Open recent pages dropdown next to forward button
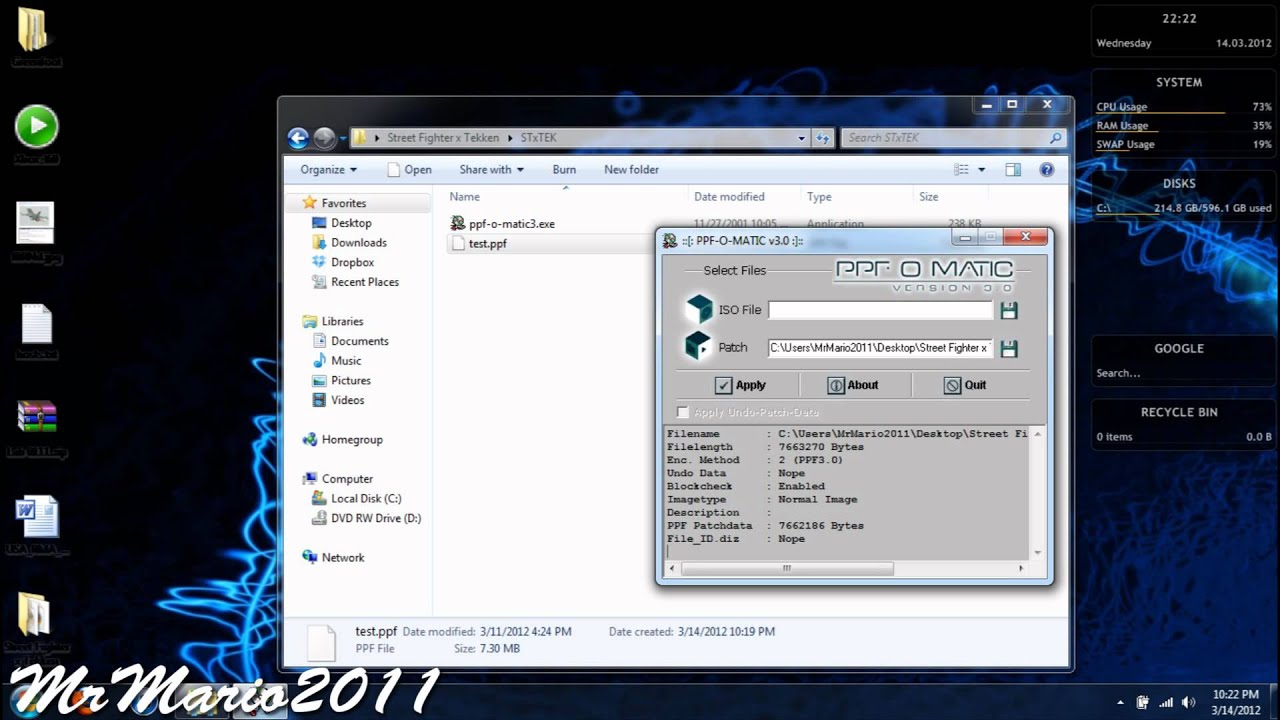The image size is (1280, 720). (342, 138)
